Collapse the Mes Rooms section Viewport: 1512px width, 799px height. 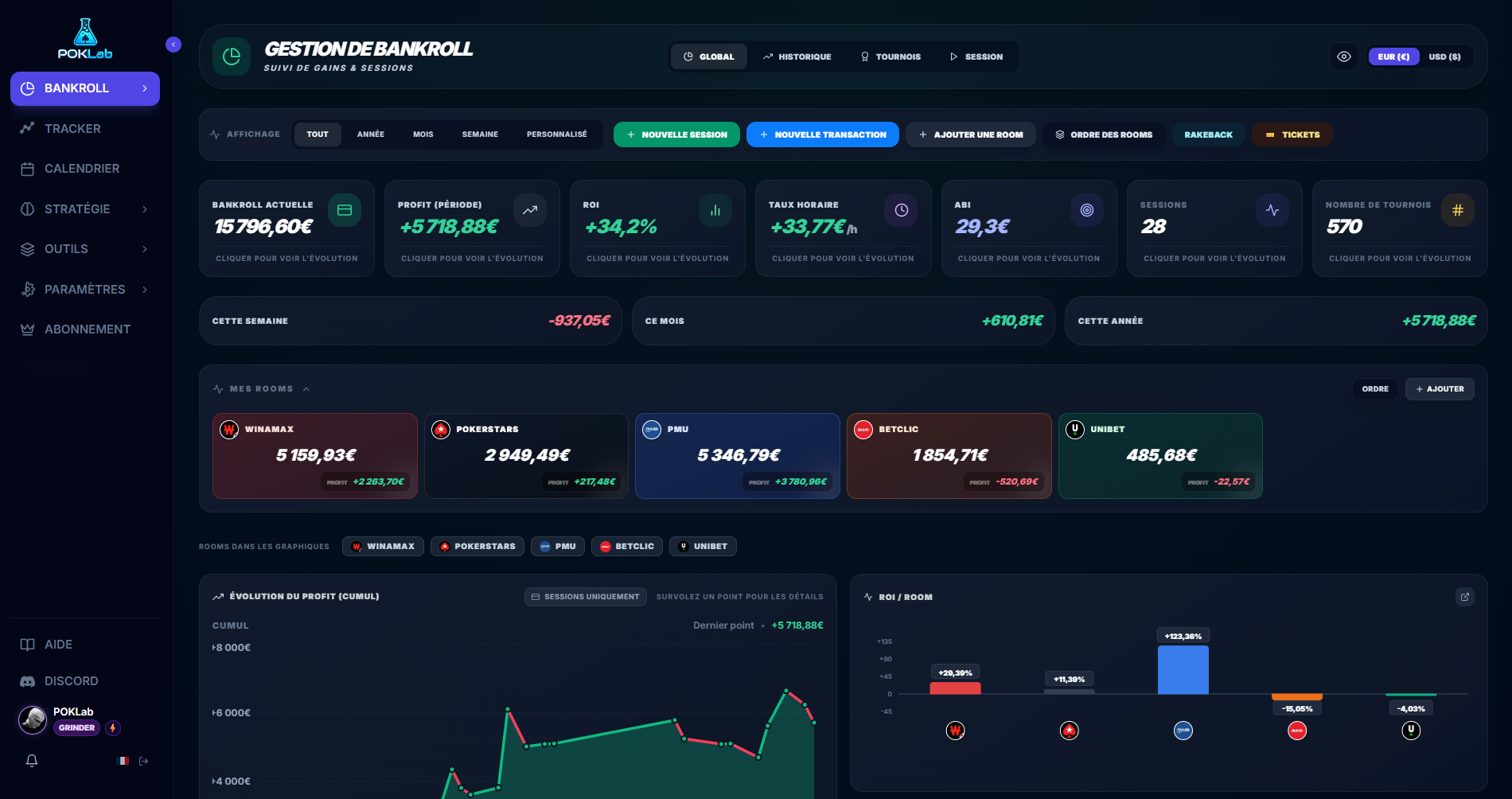tap(306, 389)
